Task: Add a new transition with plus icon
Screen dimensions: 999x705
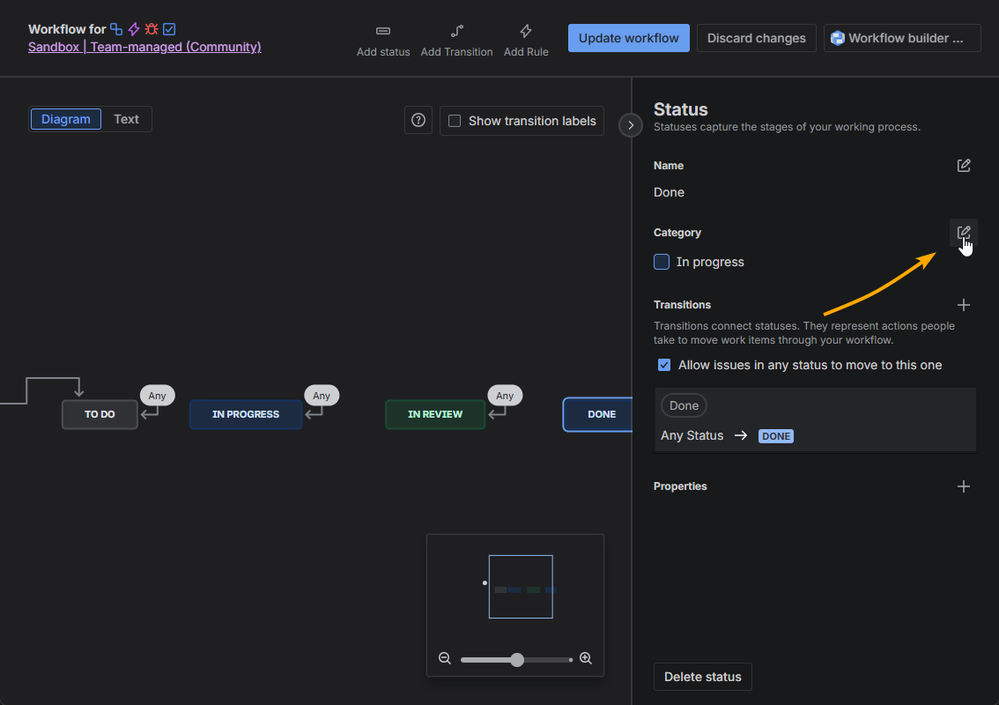Action: point(963,305)
